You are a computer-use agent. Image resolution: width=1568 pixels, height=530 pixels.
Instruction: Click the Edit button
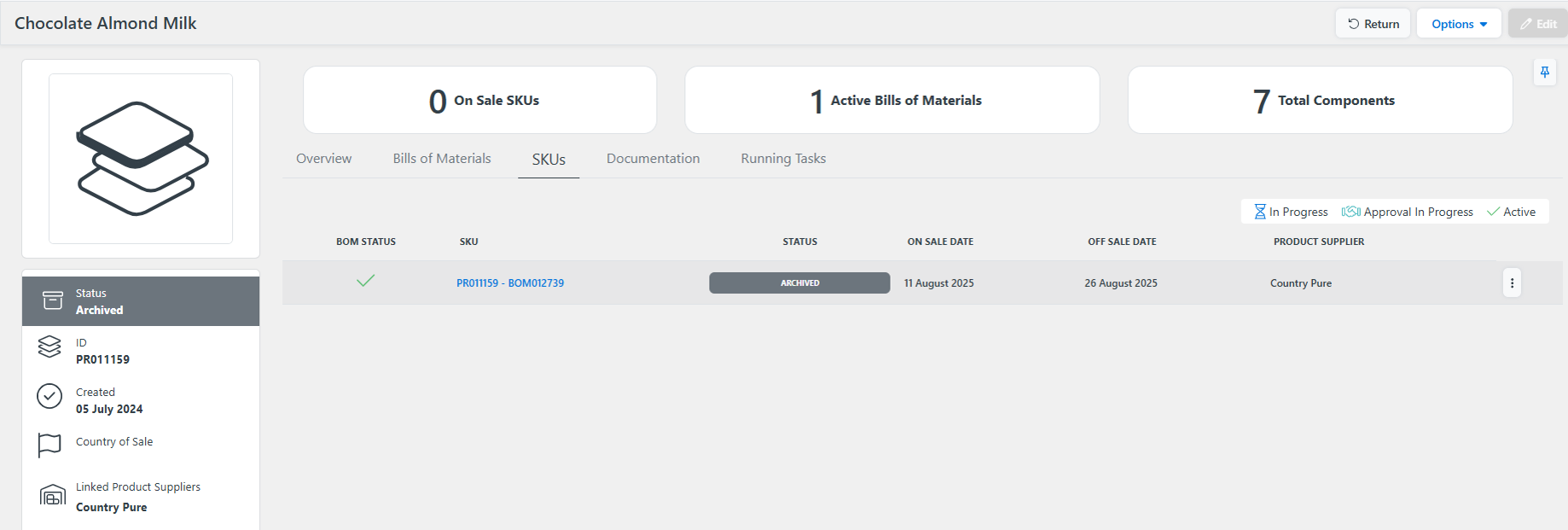(x=1538, y=24)
